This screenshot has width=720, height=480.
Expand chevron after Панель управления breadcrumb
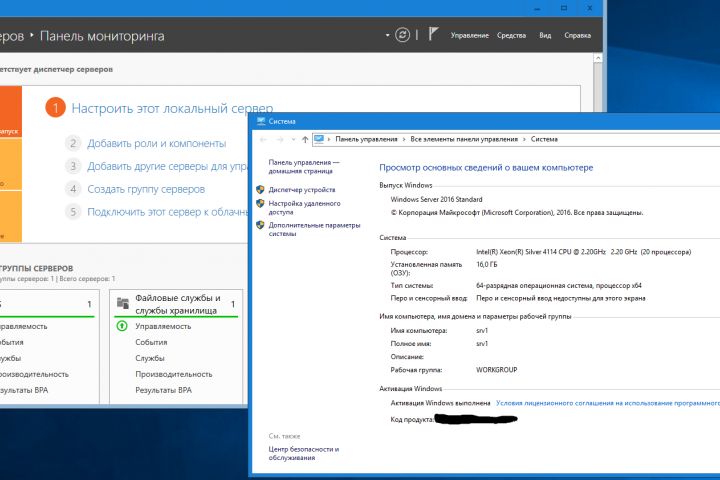click(404, 139)
